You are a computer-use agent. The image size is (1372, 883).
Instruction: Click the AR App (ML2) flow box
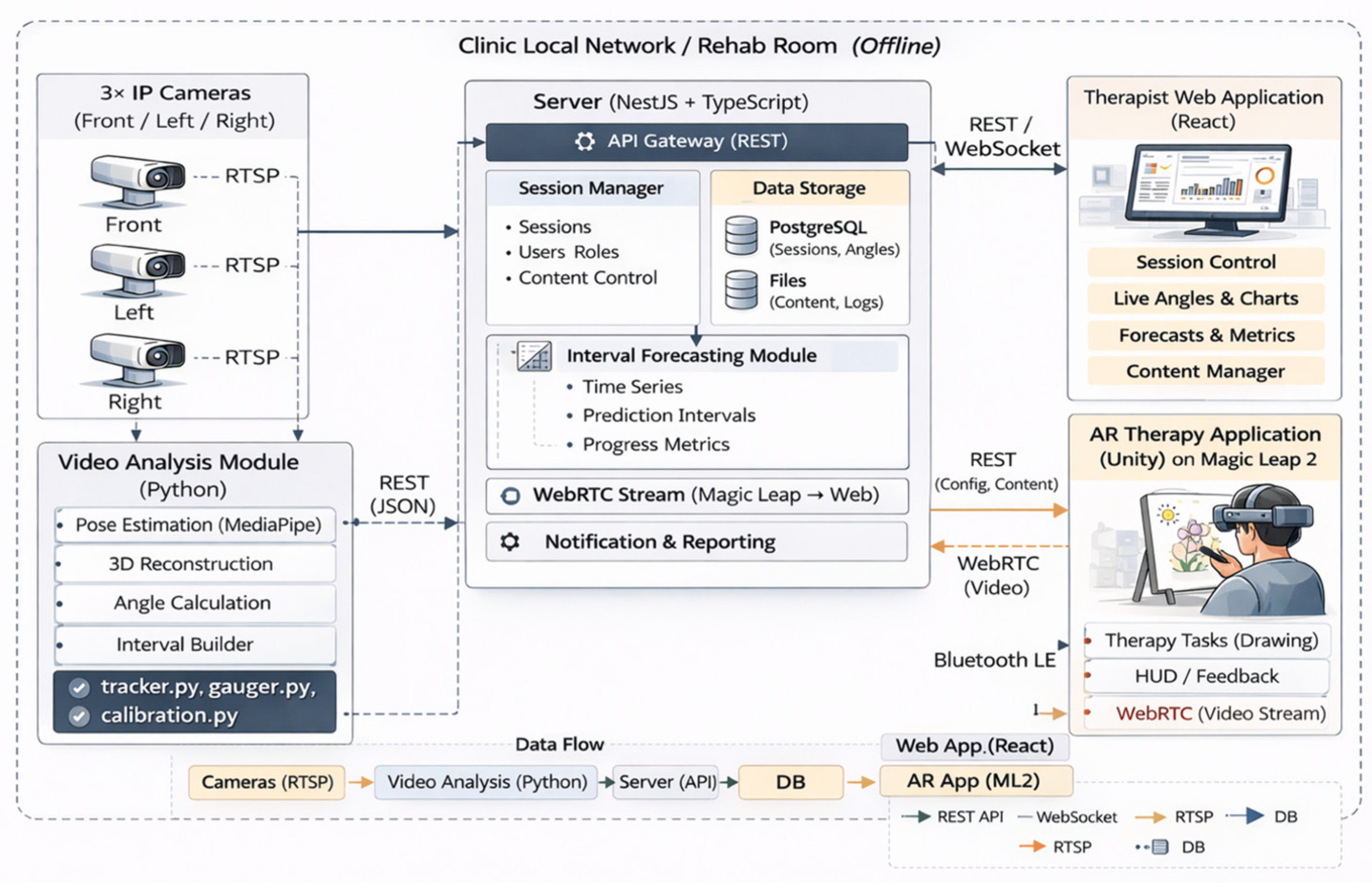point(976,781)
